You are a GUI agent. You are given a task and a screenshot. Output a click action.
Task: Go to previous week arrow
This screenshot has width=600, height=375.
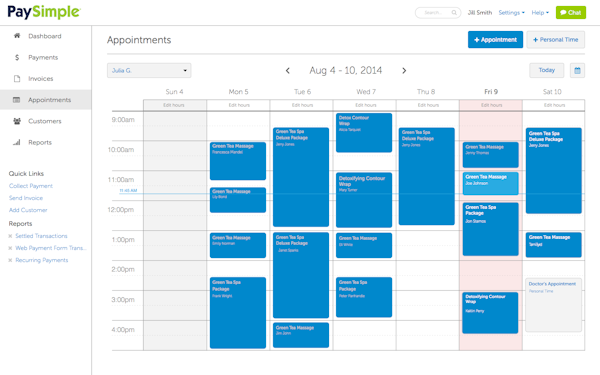[x=288, y=70]
